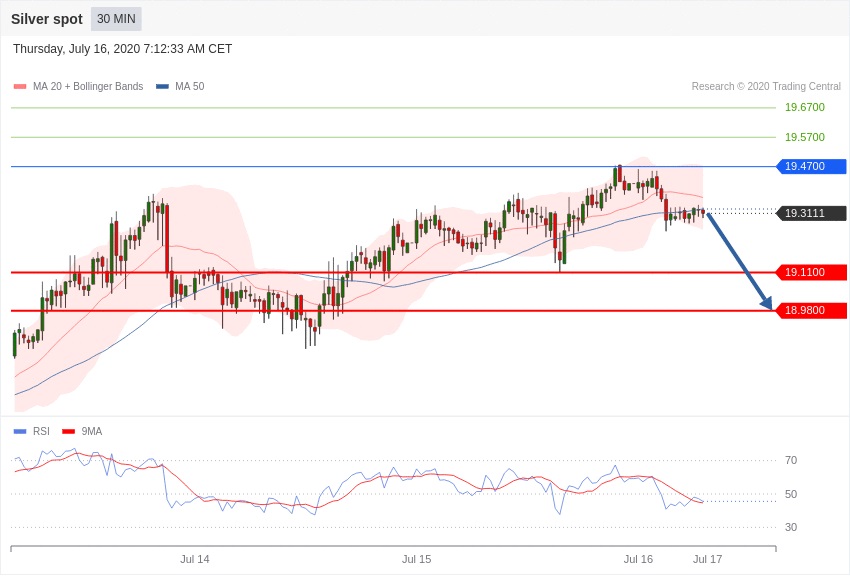
Task: Select the Jul 16 date axis label
Action: (638, 559)
